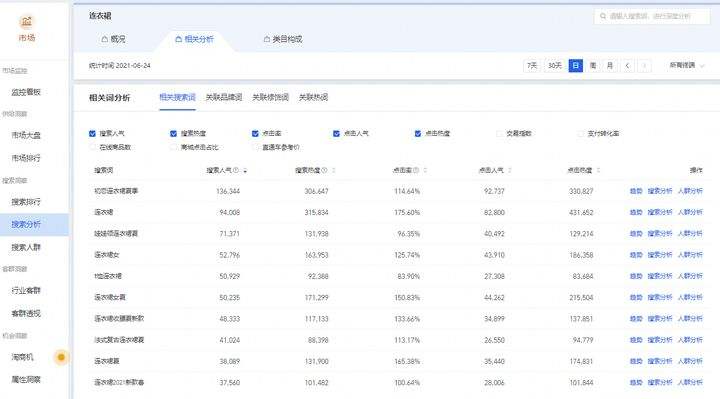Select the 周 granularity button

[593, 66]
